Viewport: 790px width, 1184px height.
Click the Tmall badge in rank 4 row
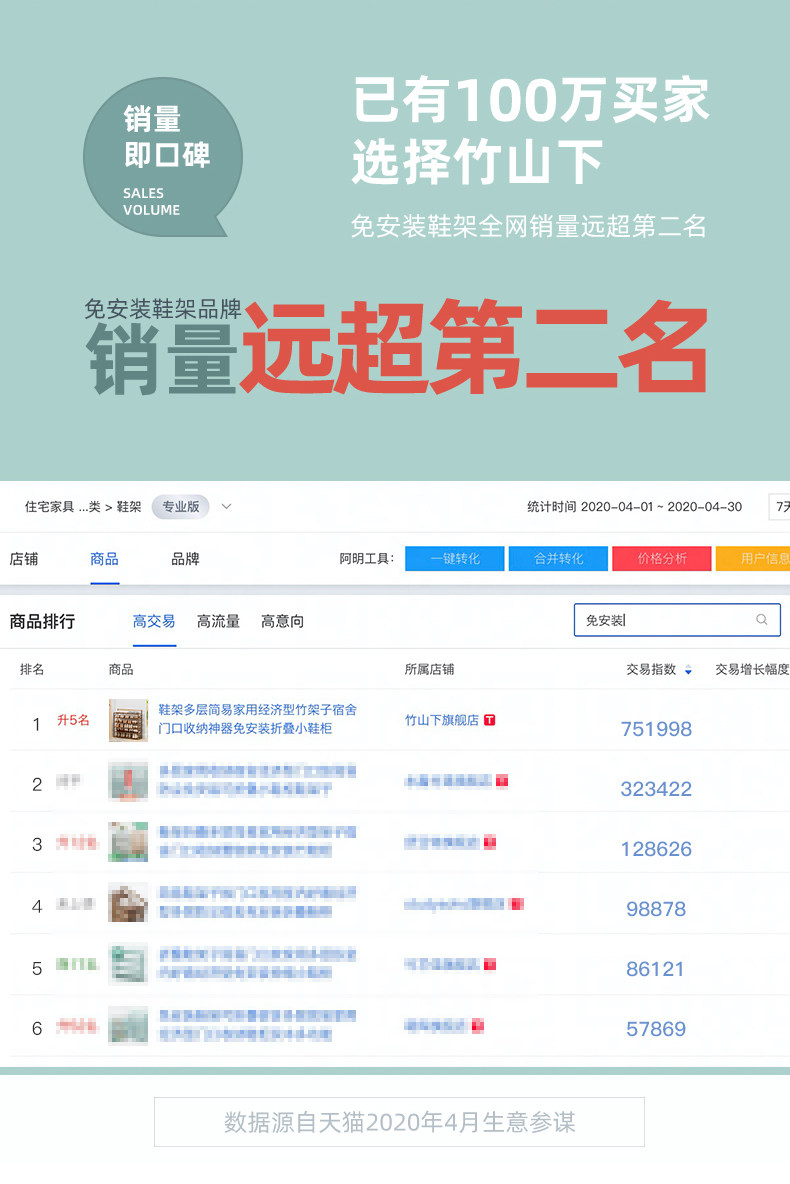click(517, 904)
